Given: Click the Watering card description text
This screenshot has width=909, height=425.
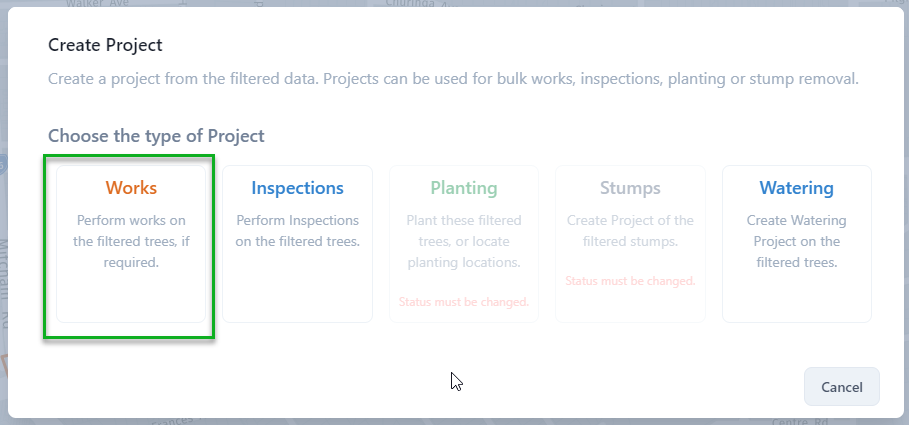Looking at the screenshot, I should (796, 241).
